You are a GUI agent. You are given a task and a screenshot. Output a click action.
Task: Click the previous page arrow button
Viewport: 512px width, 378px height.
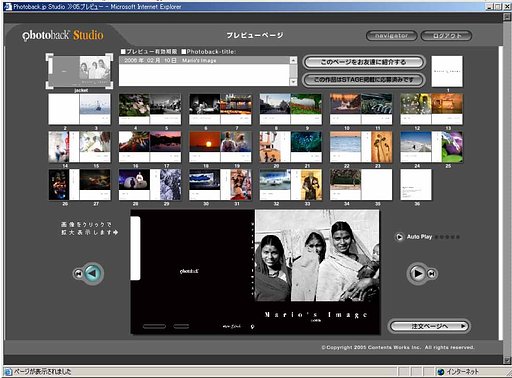point(93,273)
